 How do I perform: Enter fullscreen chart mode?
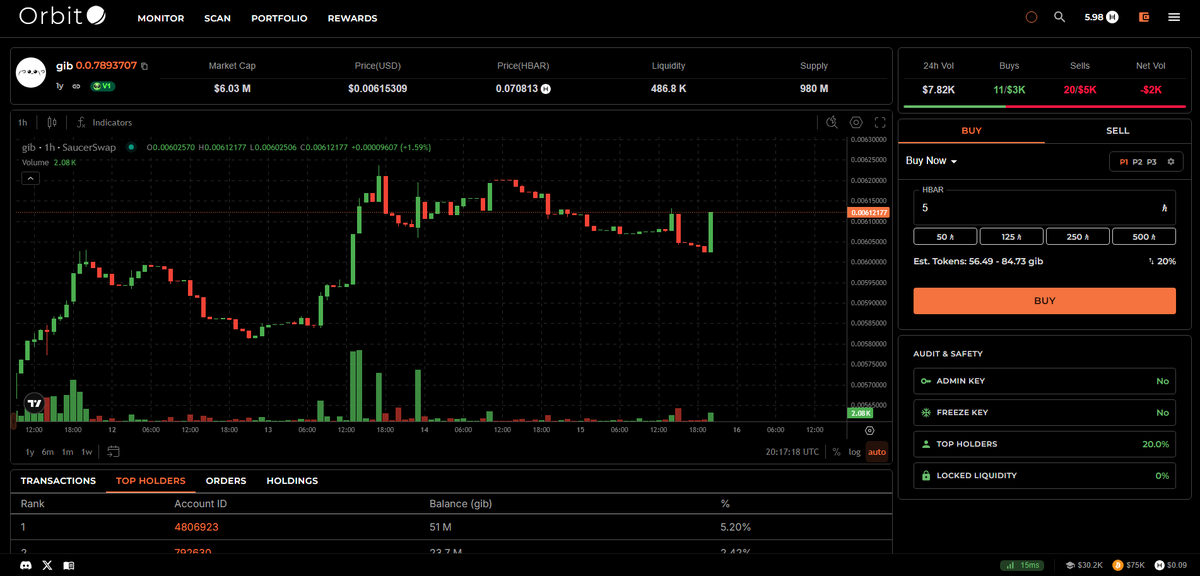(x=880, y=122)
